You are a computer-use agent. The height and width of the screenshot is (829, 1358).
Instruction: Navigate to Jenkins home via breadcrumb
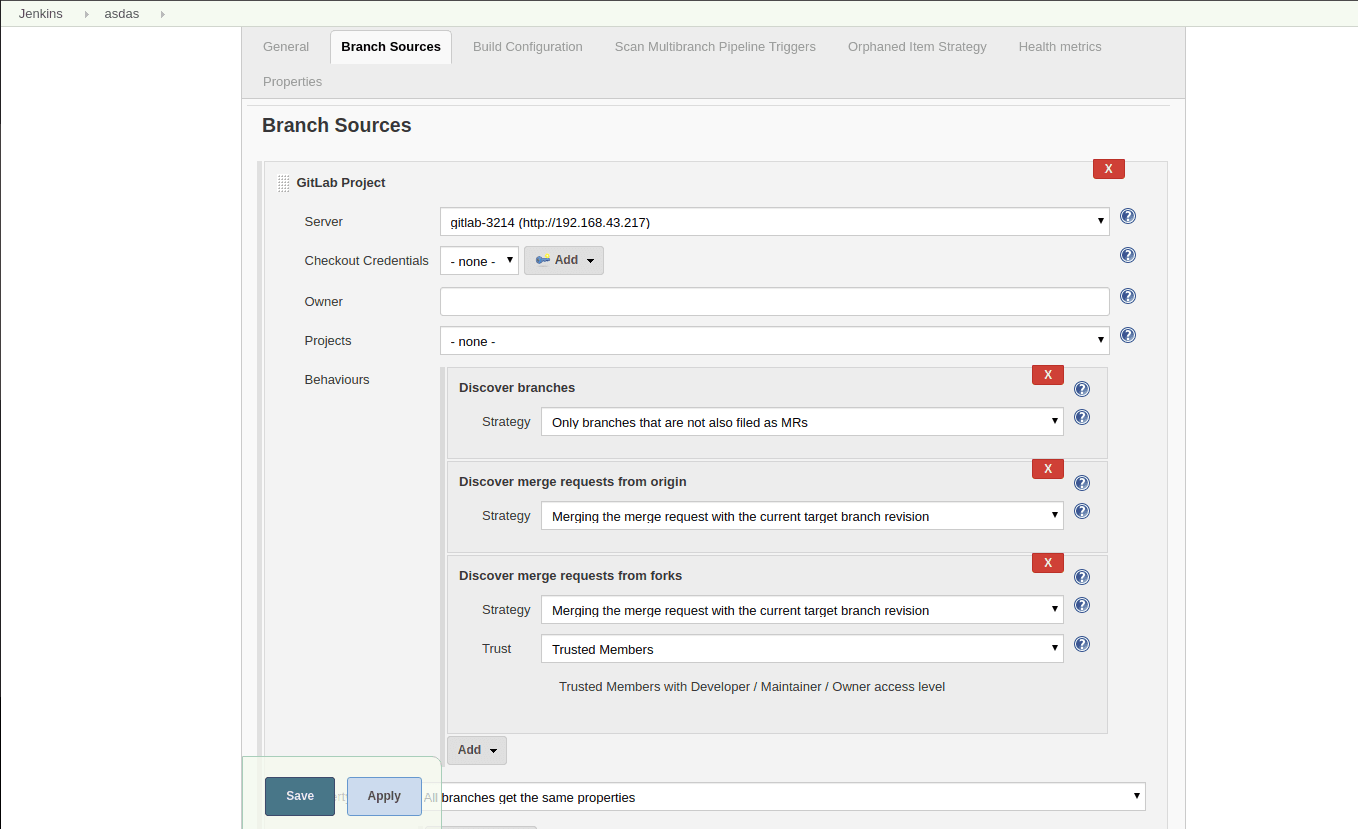click(40, 13)
